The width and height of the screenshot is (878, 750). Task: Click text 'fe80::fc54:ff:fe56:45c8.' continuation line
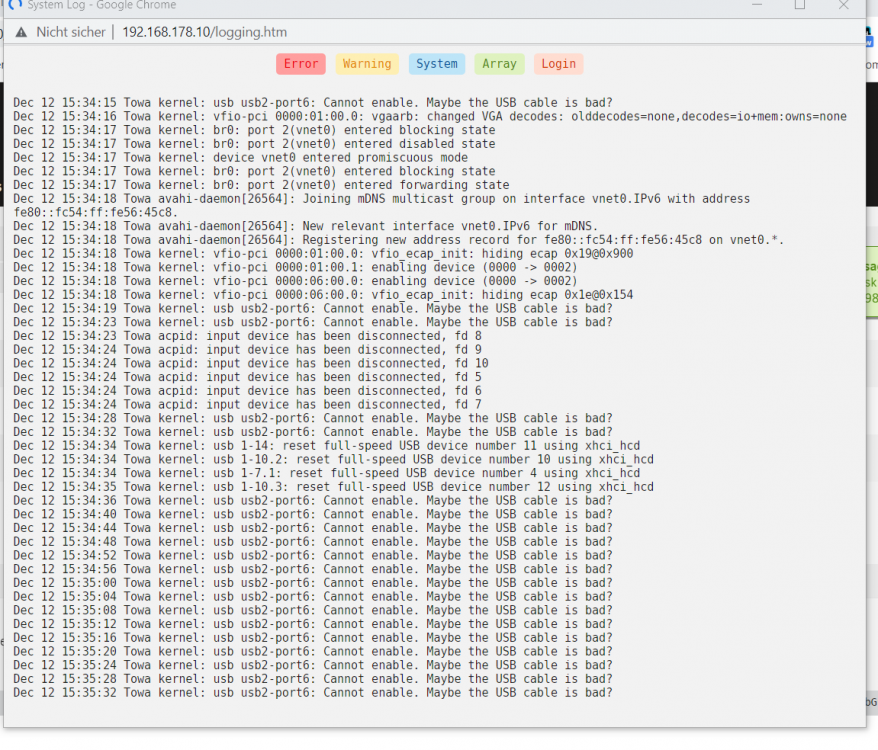point(96,212)
